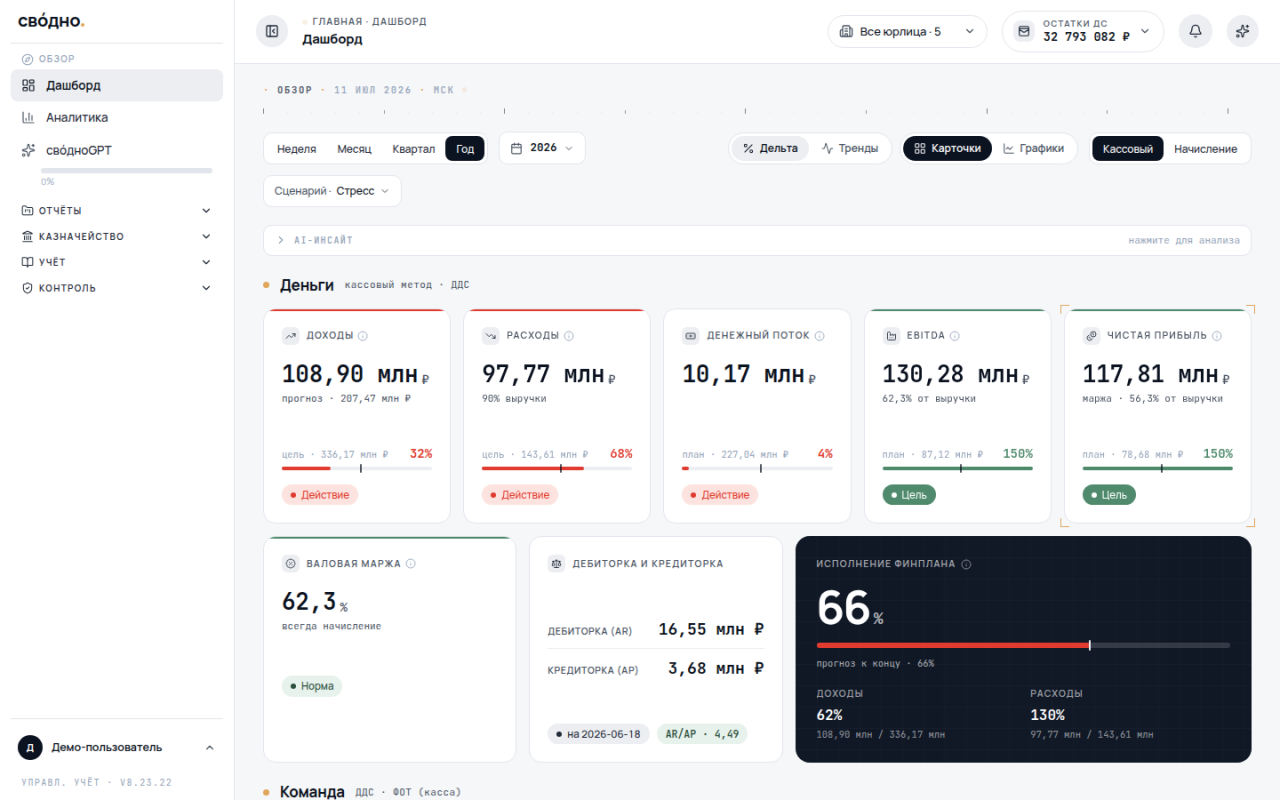Open the Все юрлица entity dropdown
This screenshot has height=800, width=1280.
click(x=907, y=31)
